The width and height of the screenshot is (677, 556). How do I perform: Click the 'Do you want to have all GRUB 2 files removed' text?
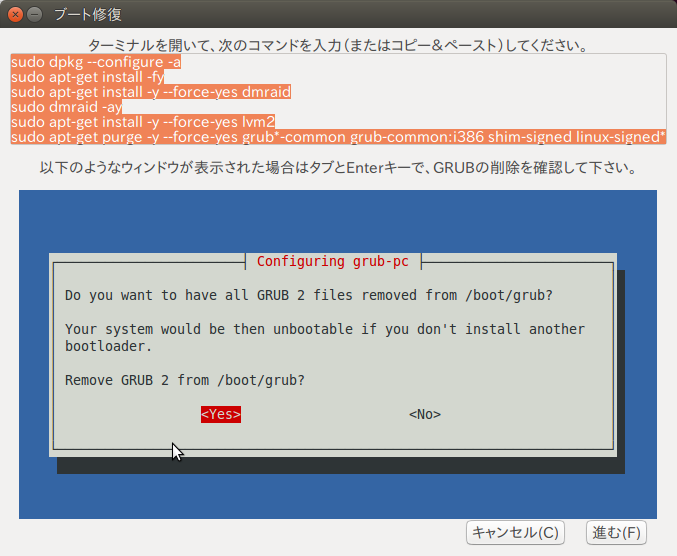309,295
